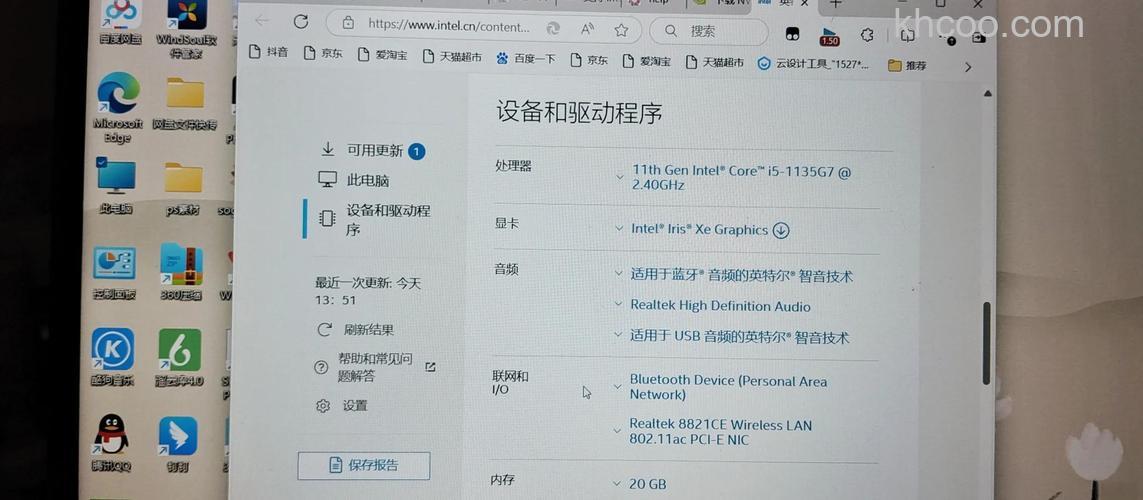Expand 适用于蓝牙音频的英特尔智音技术 entry
This screenshot has height=500, width=1143.
pyautogui.click(x=618, y=274)
